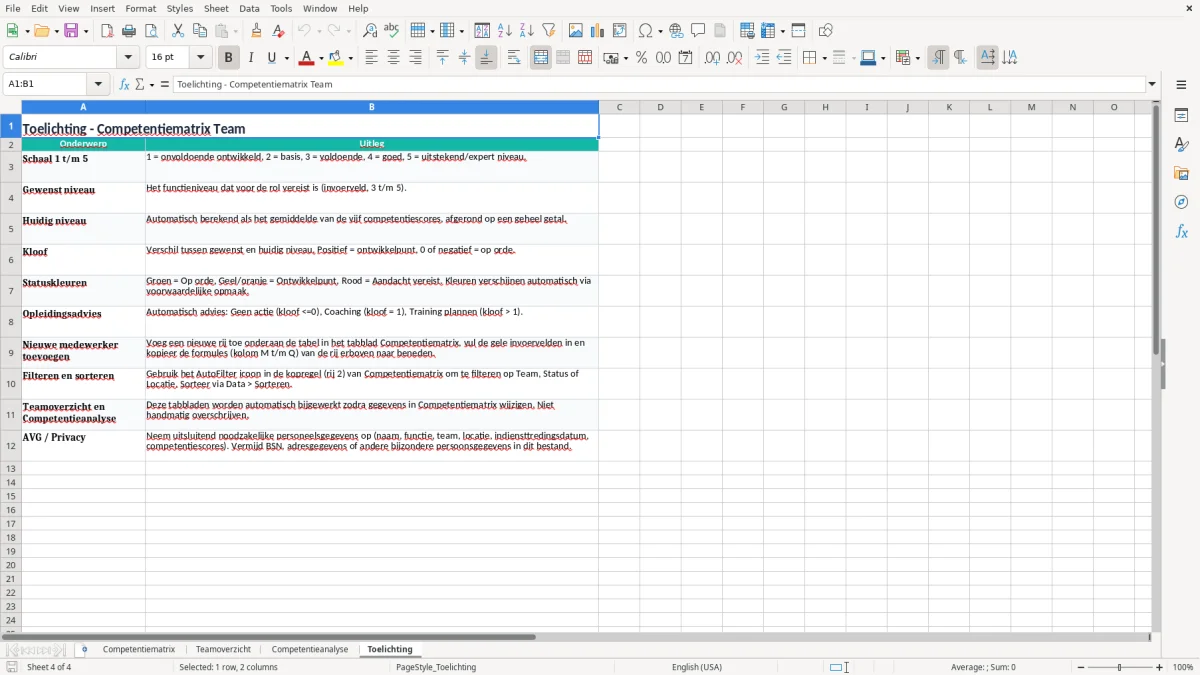Toggle Bold formatting
Image resolution: width=1200 pixels, height=675 pixels.
(x=229, y=58)
